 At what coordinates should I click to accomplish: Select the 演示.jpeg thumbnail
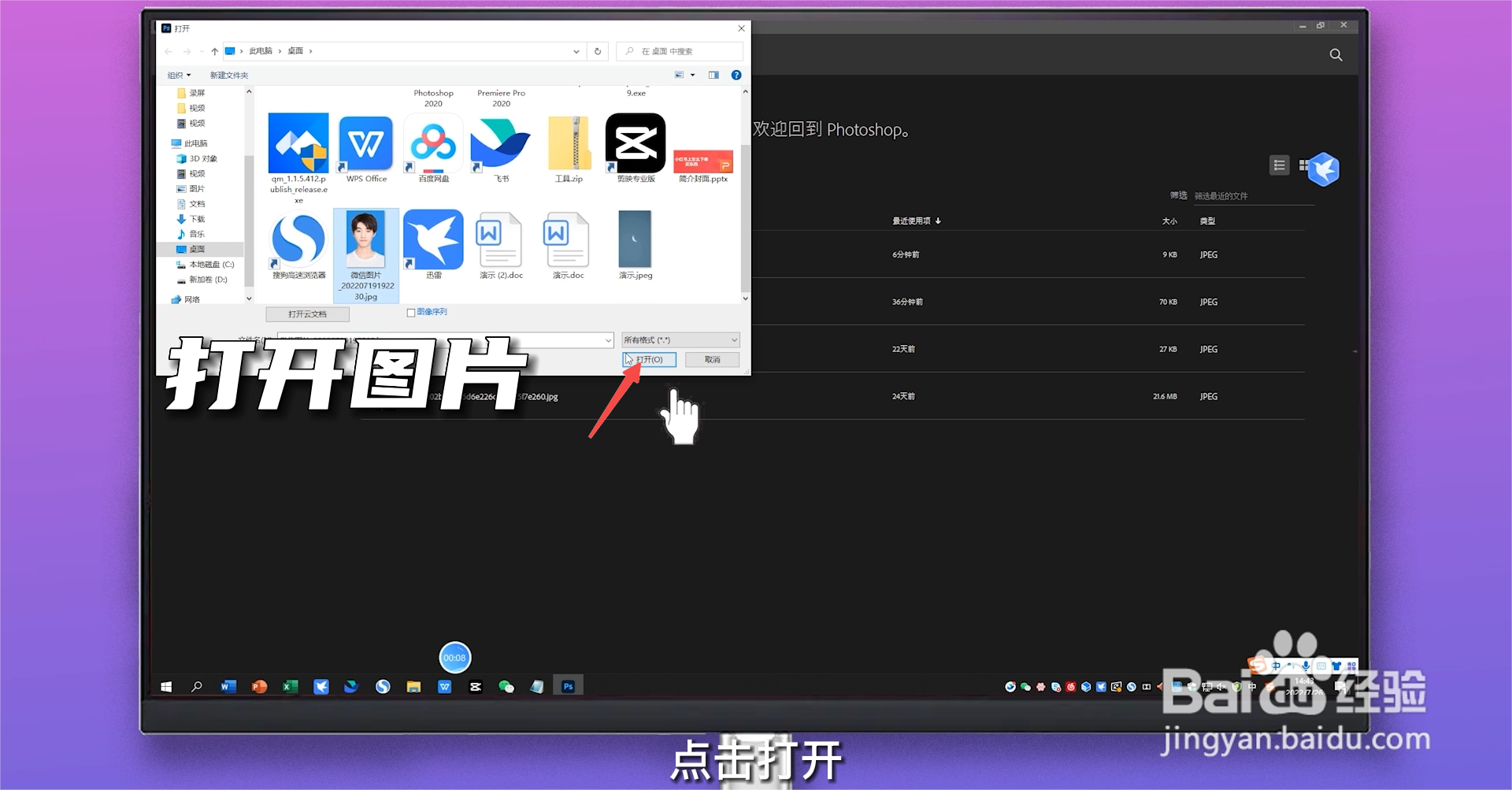636,246
